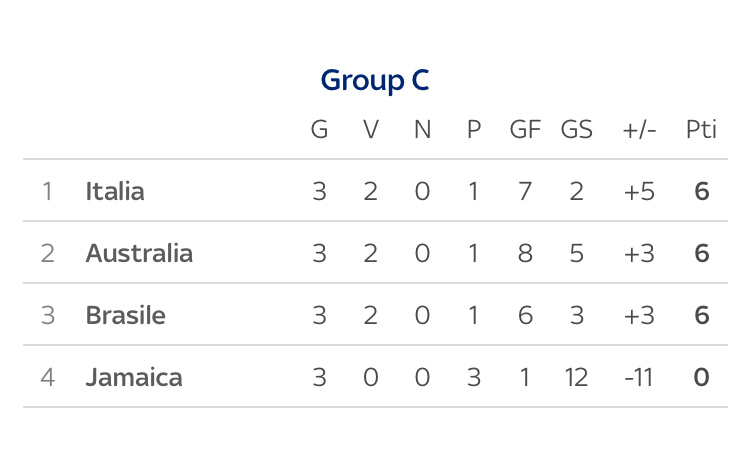Screen dimensions: 750x465
Task: Click the V column header
Action: click(x=371, y=129)
